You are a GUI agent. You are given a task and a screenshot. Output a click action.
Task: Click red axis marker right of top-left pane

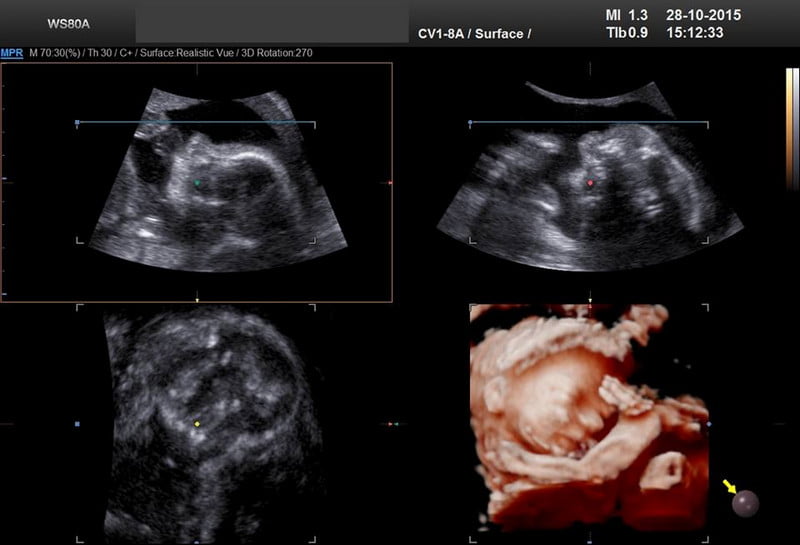point(390,183)
